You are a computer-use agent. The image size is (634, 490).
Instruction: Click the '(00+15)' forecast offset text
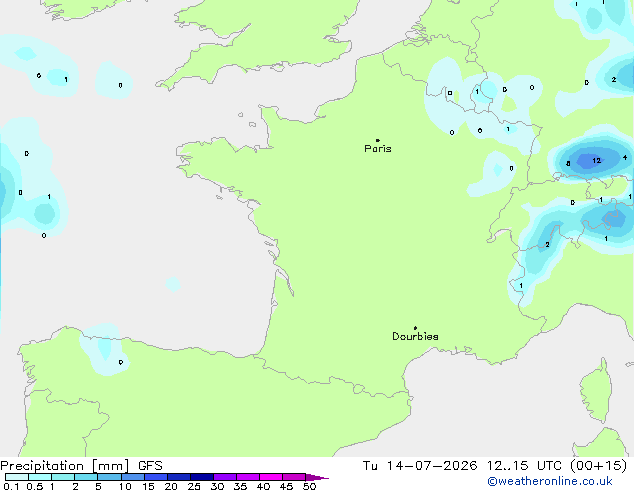[x=598, y=466]
